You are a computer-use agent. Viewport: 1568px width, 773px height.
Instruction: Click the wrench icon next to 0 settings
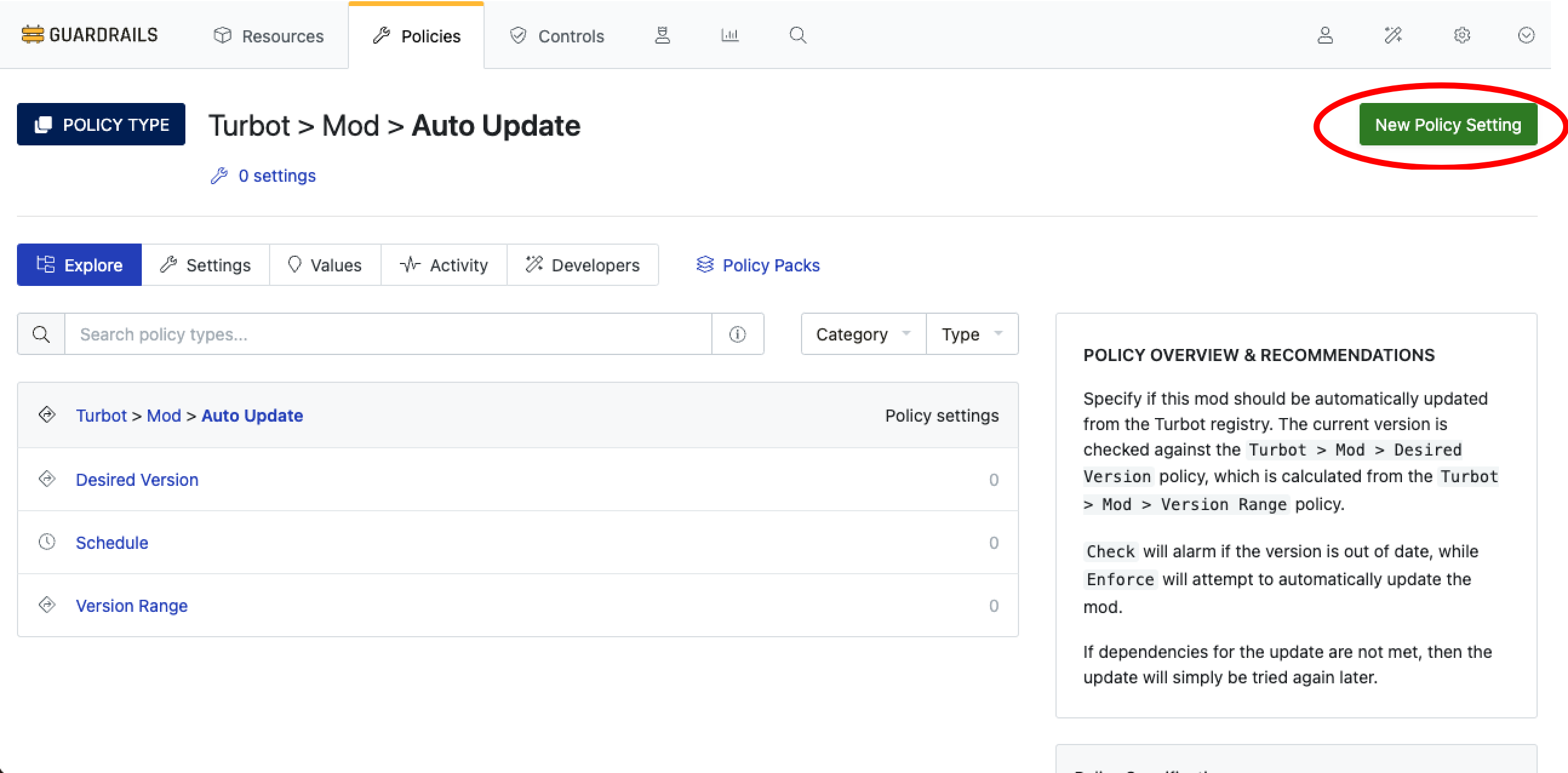pyautogui.click(x=219, y=175)
